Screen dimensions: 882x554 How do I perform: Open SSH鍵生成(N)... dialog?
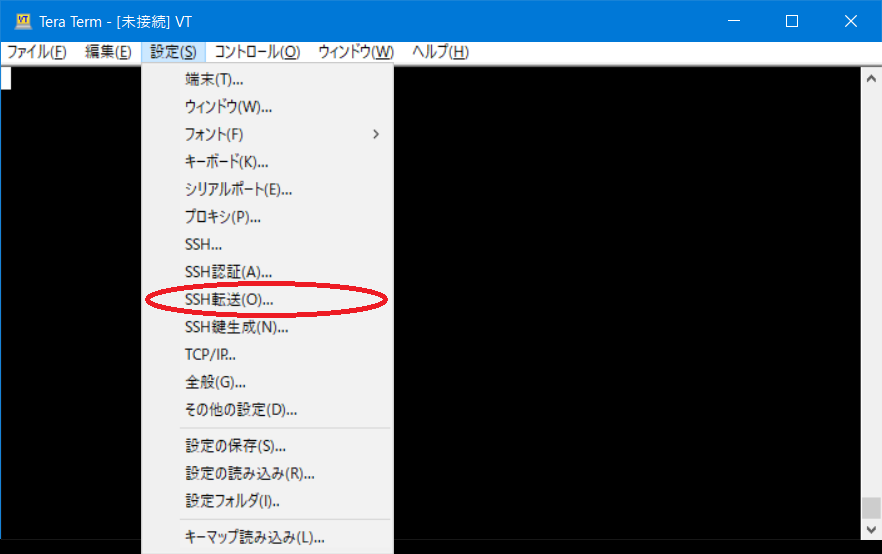click(x=267, y=327)
